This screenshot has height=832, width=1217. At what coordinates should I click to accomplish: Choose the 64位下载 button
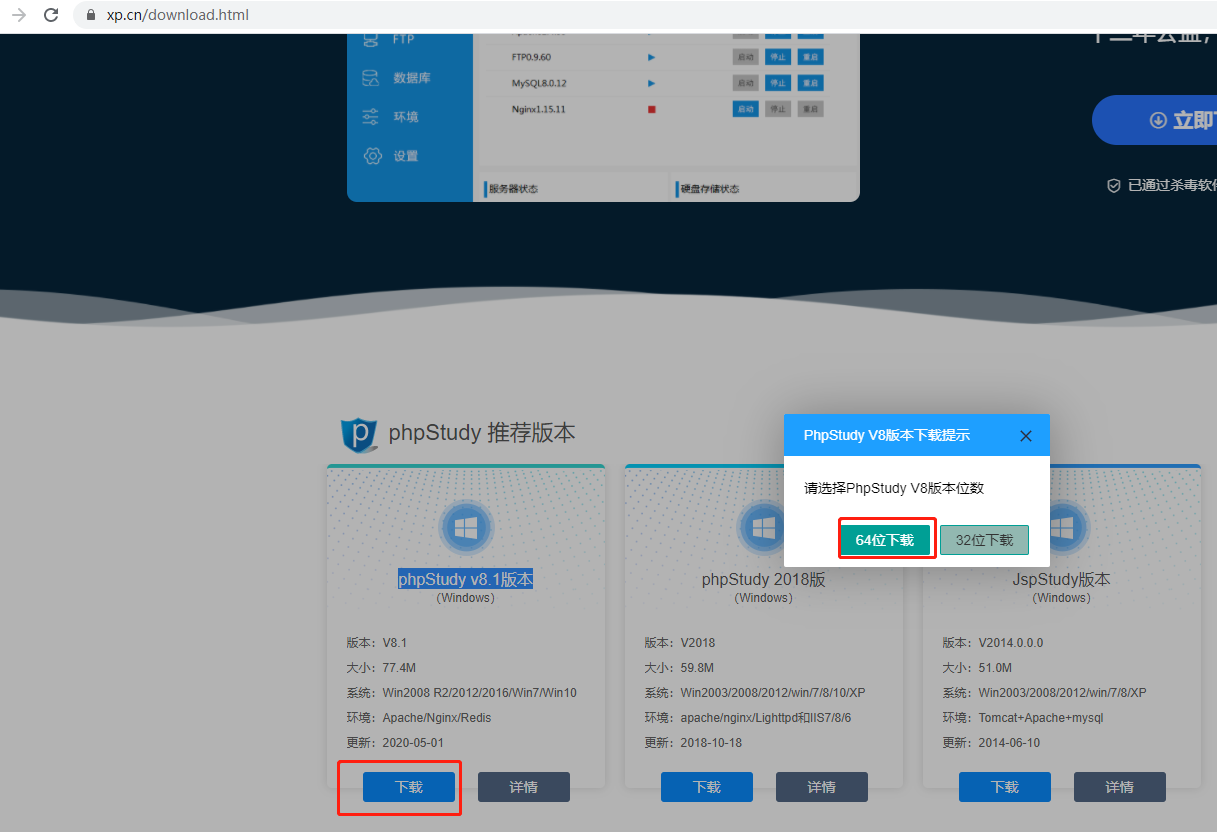click(x=885, y=540)
